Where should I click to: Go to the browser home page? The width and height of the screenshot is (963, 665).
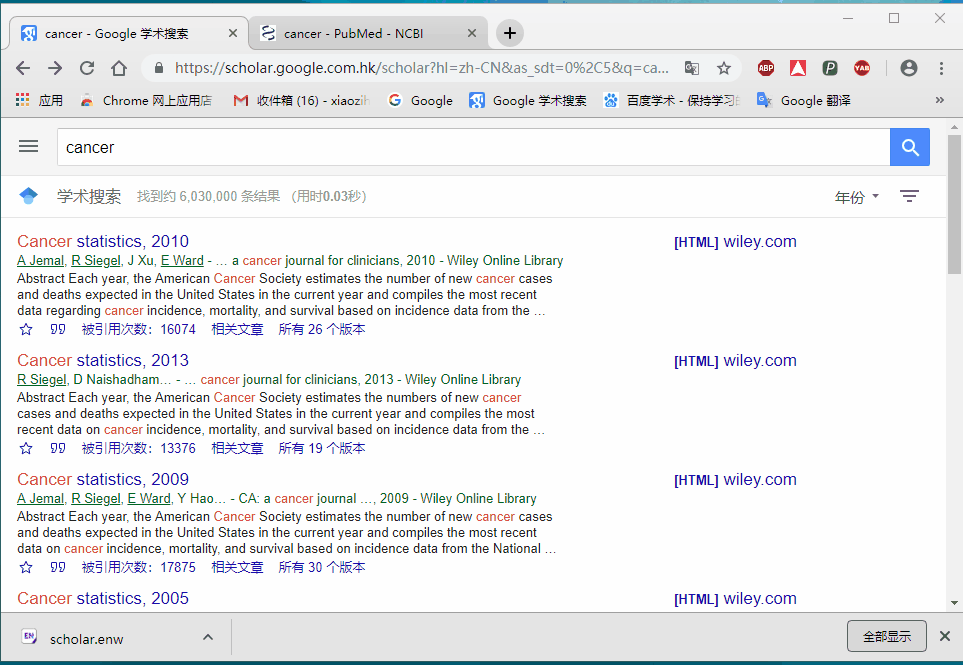click(119, 68)
